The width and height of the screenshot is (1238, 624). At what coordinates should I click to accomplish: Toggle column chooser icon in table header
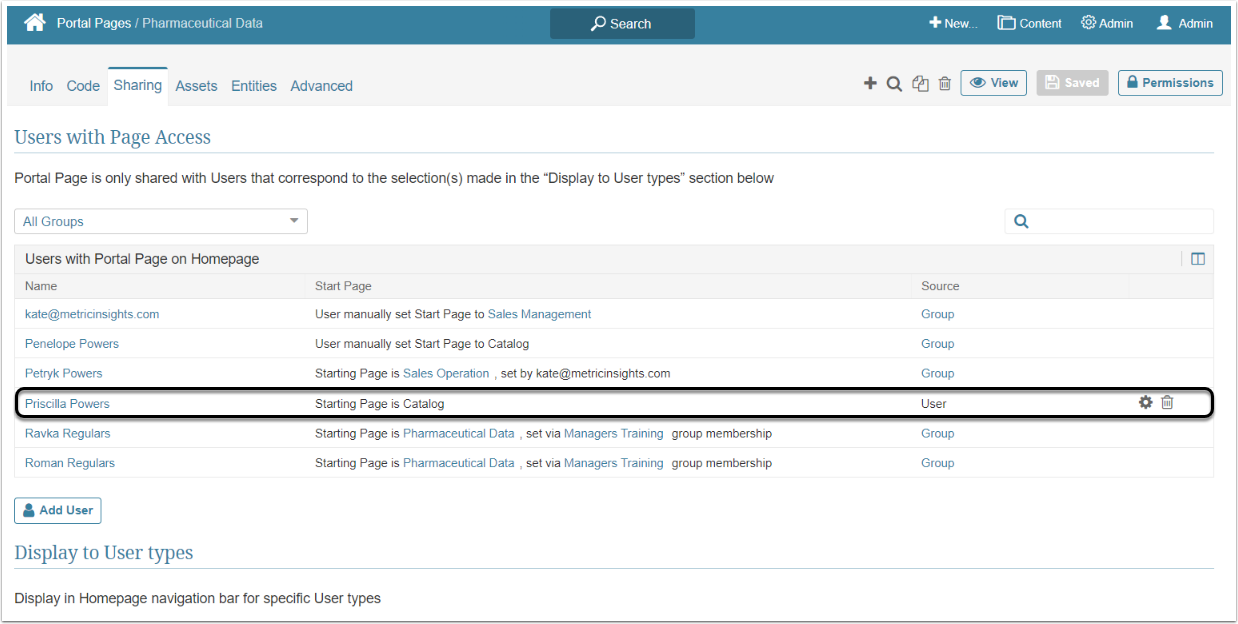(x=1198, y=259)
